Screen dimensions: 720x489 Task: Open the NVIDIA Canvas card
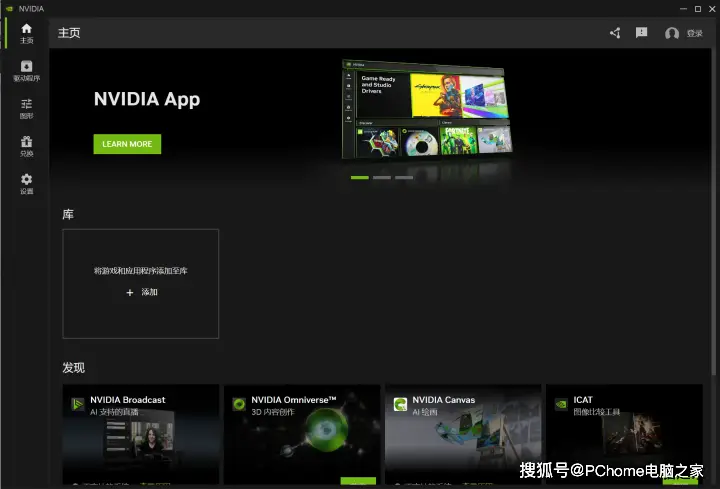[463, 434]
